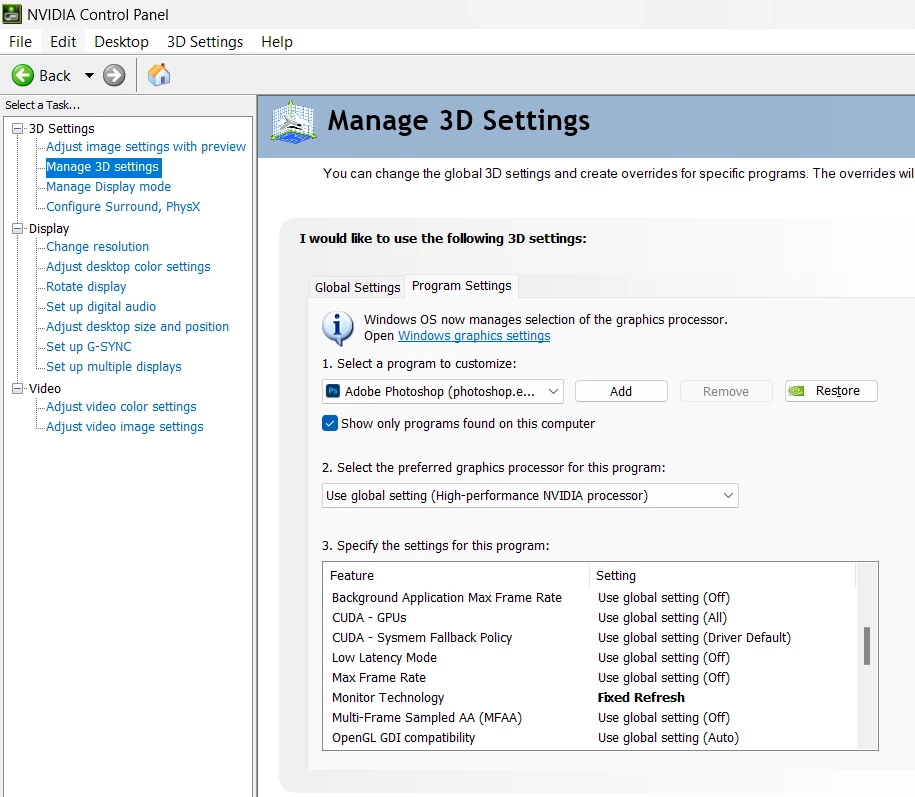Open the preferred graphics processor dropdown
Image resolution: width=915 pixels, height=797 pixels.
(x=530, y=495)
